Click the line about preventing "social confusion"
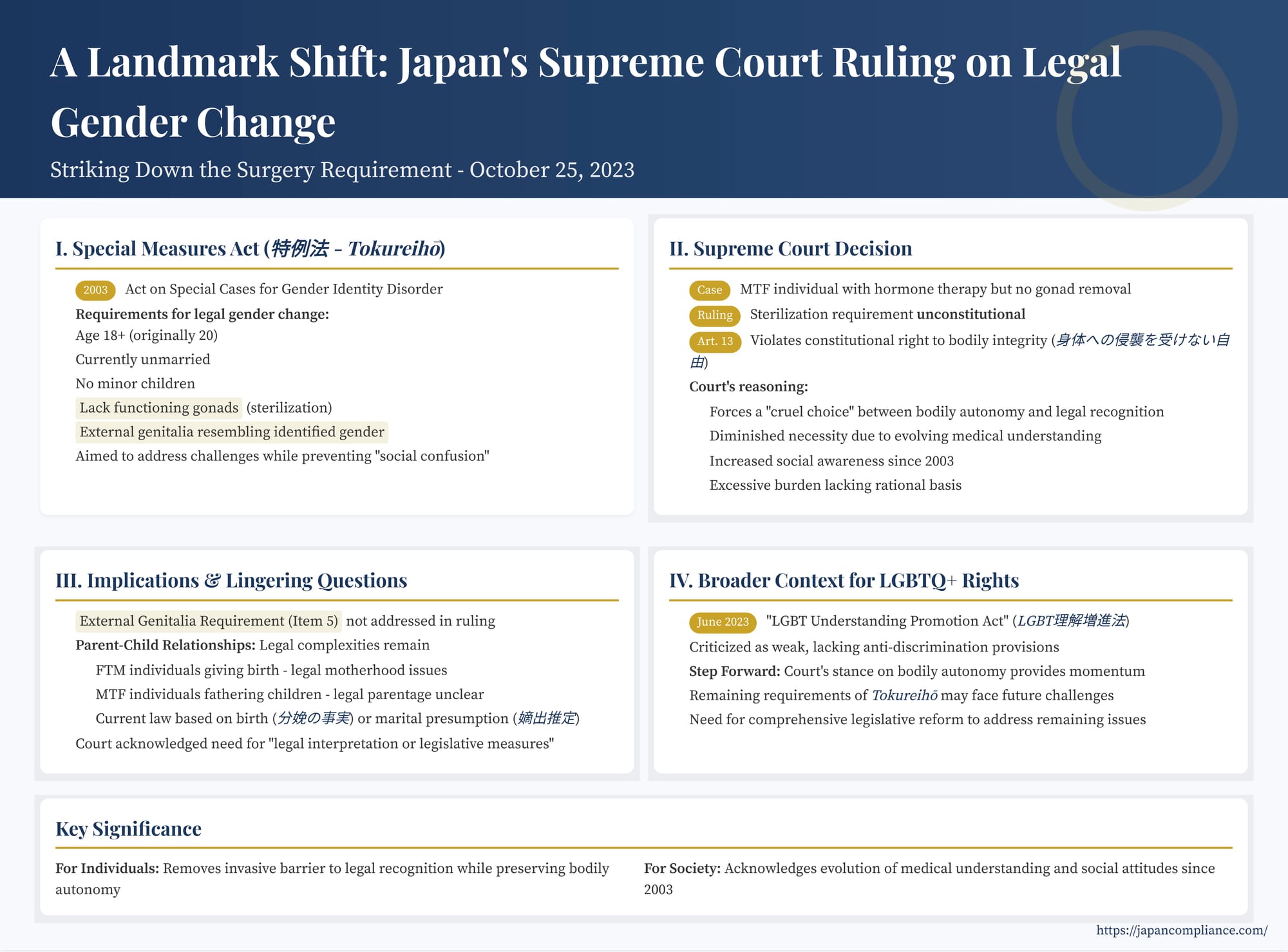The height and width of the screenshot is (952, 1288). coord(282,456)
